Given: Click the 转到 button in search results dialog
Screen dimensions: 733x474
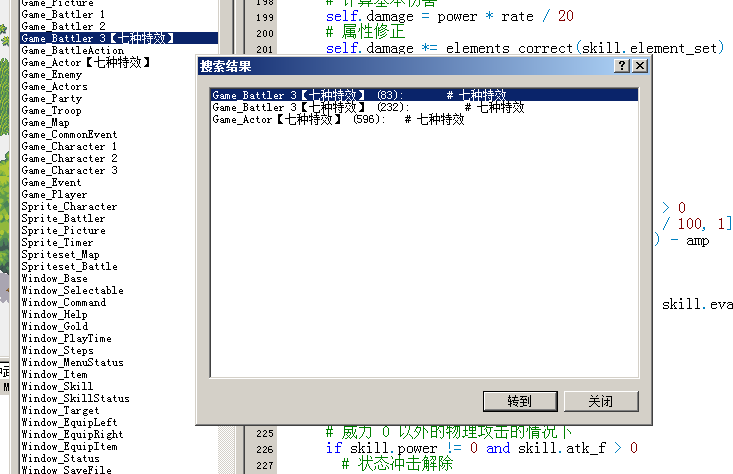Looking at the screenshot, I should (x=520, y=401).
